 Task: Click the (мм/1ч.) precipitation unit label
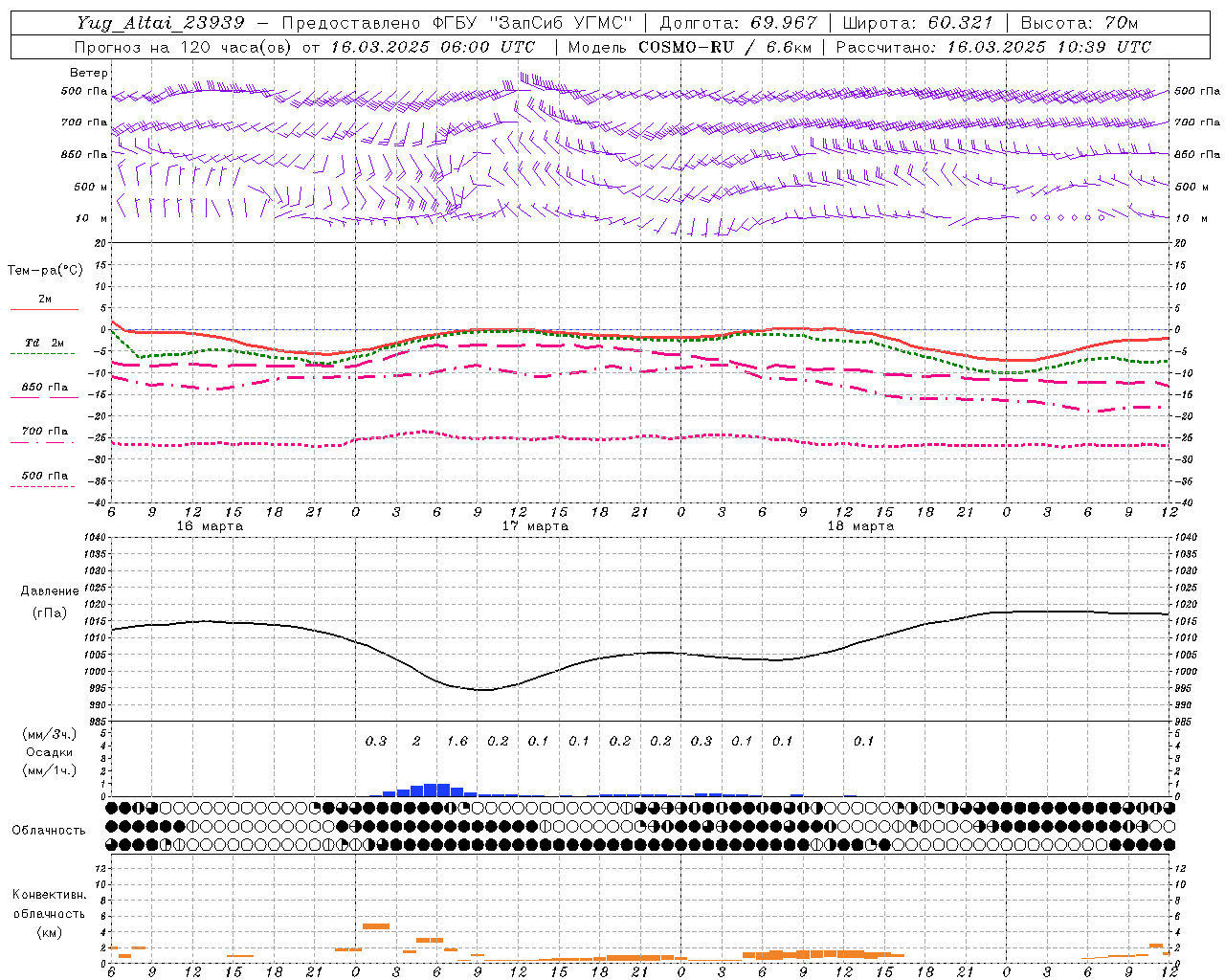(50, 770)
